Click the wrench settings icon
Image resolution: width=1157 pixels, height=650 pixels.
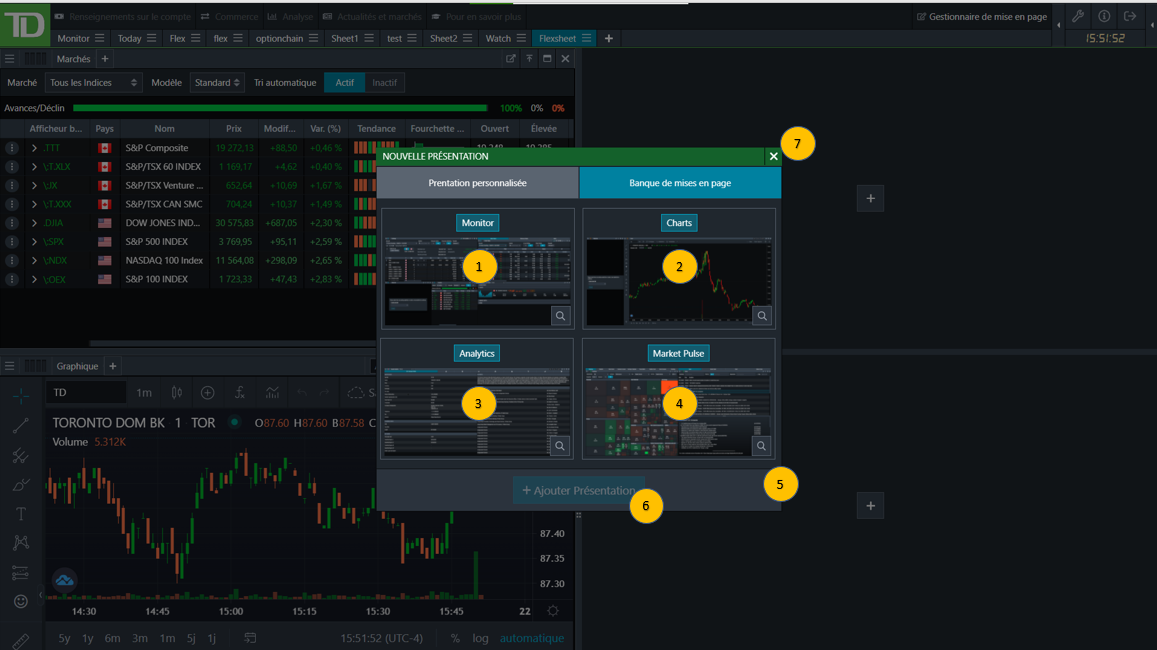tap(1077, 16)
